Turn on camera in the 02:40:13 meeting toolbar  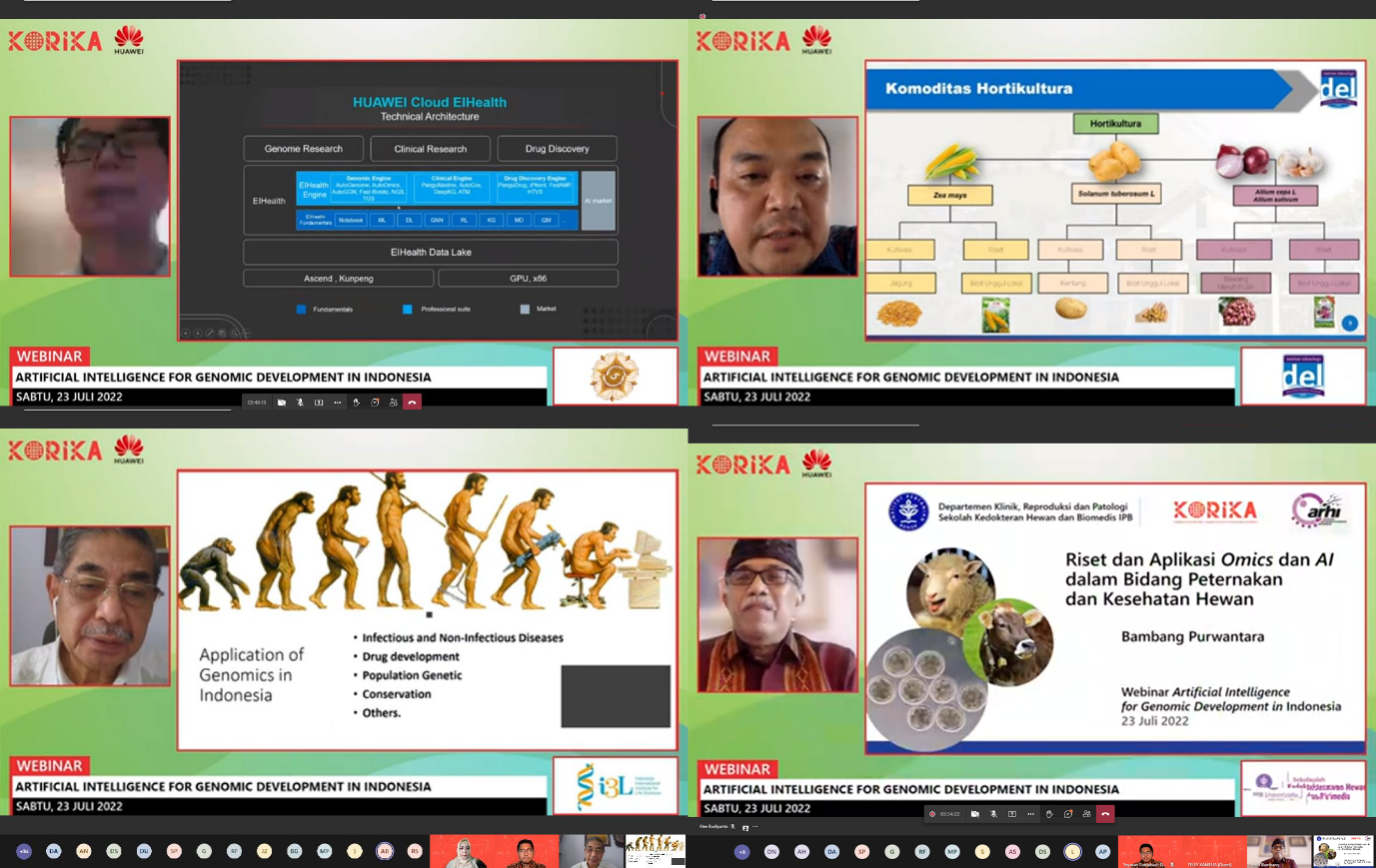tap(282, 403)
